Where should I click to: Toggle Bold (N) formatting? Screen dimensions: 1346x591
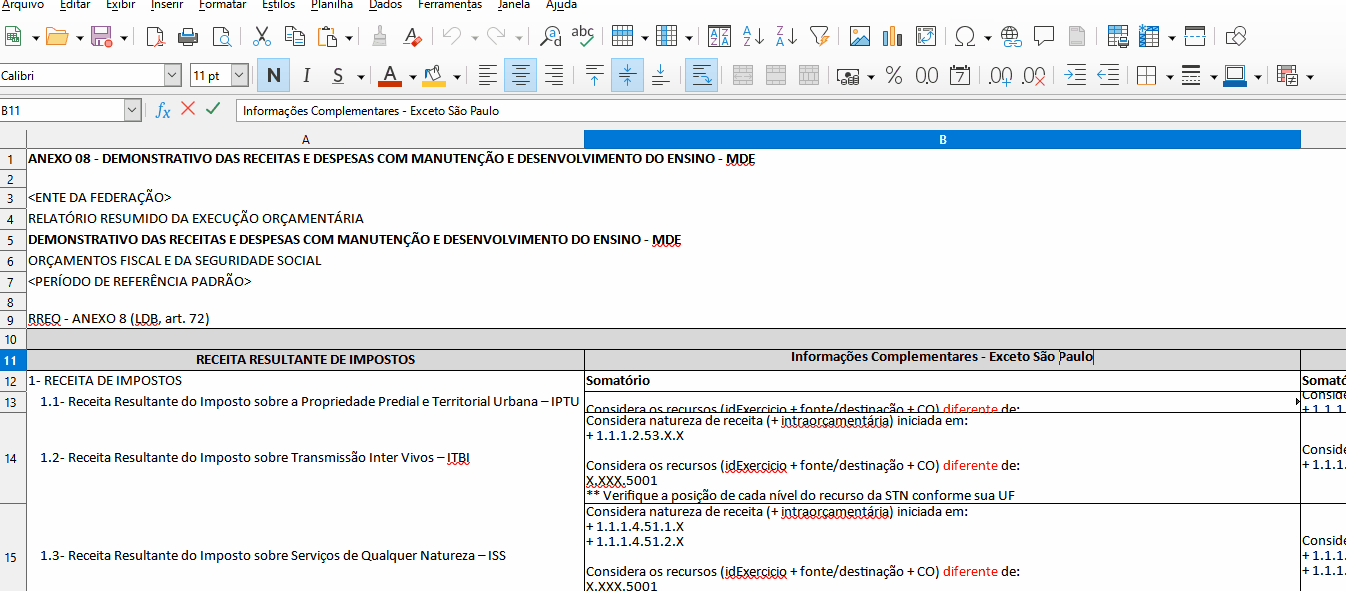coord(273,76)
